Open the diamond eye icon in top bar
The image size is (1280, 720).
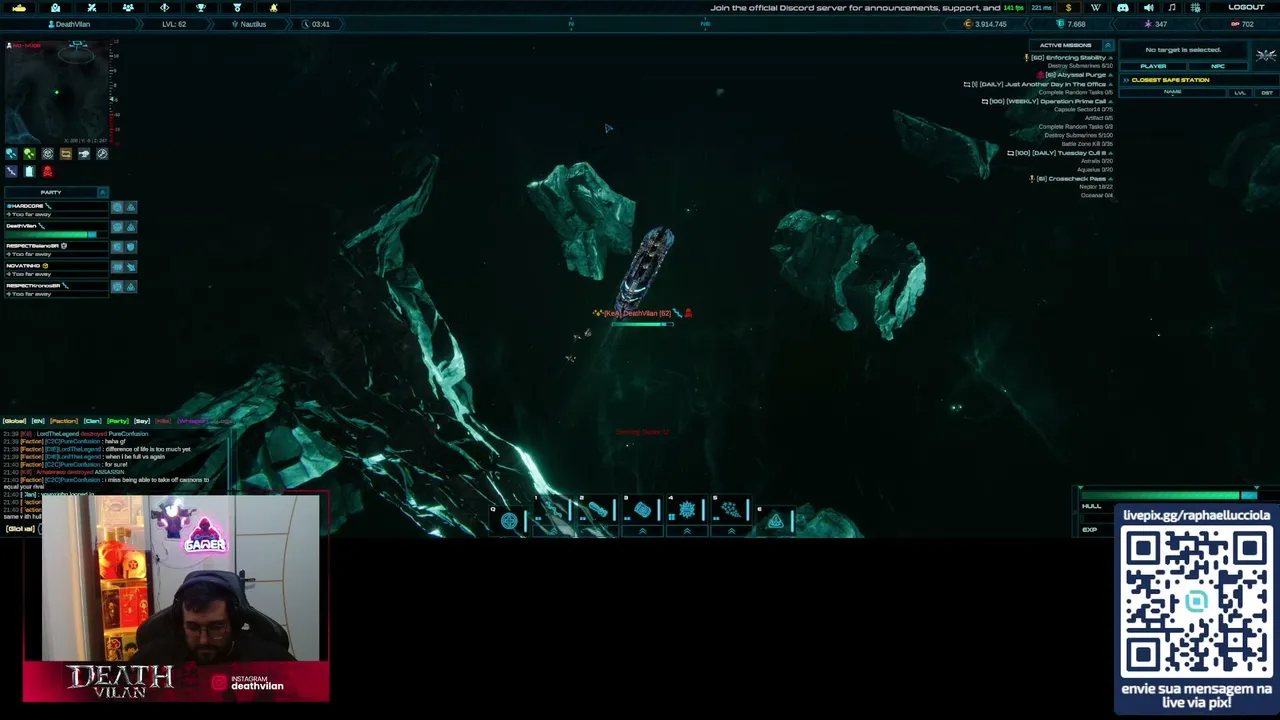click(165, 7)
